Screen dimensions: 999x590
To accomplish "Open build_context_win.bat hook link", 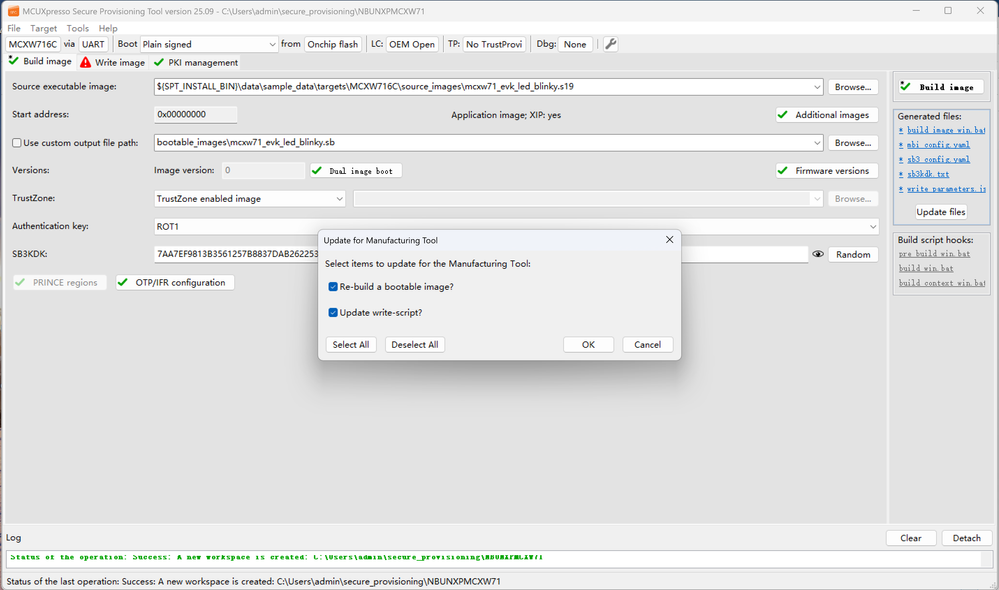I will pos(942,284).
